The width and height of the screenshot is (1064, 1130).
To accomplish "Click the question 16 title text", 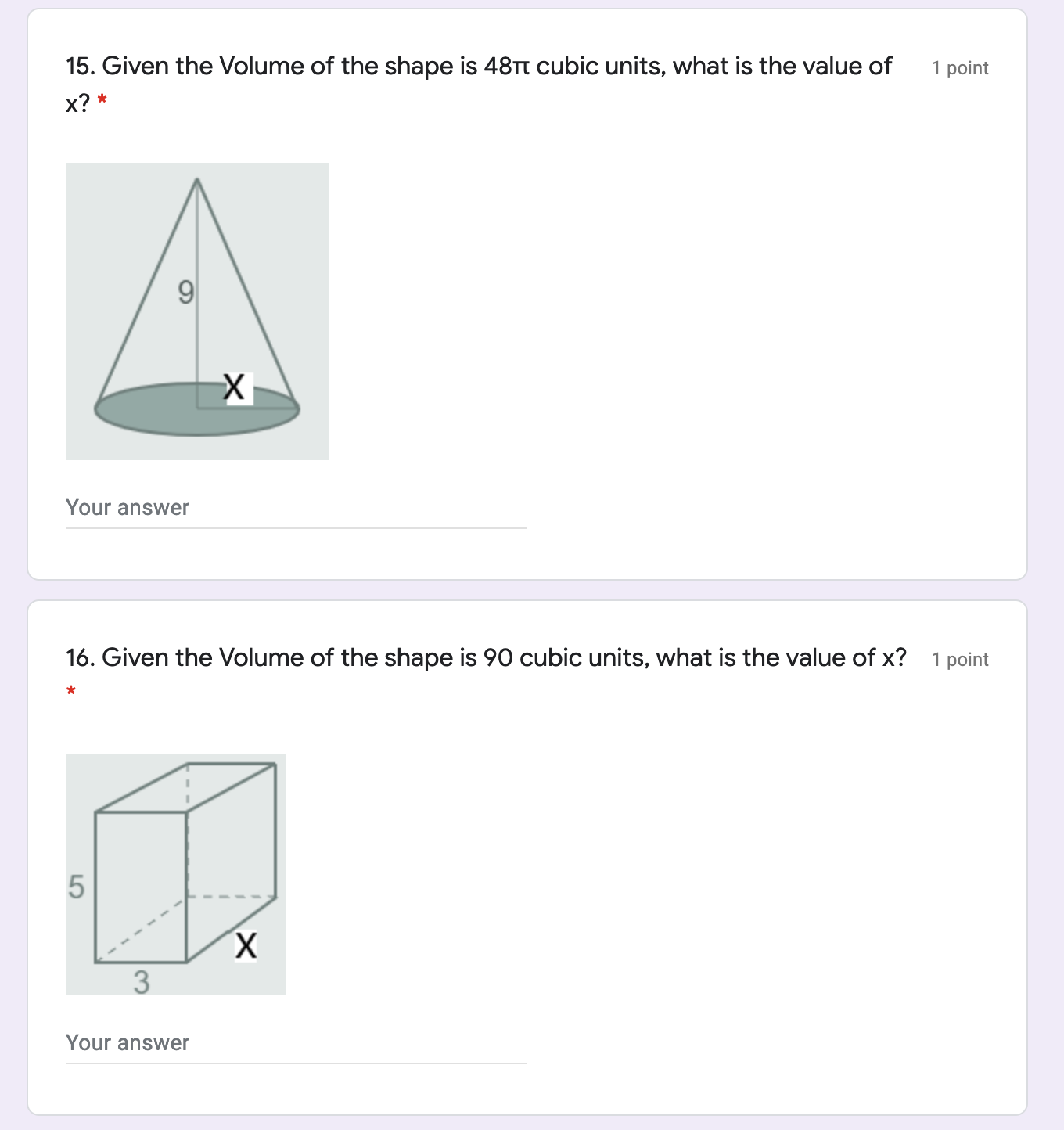I will (x=485, y=657).
